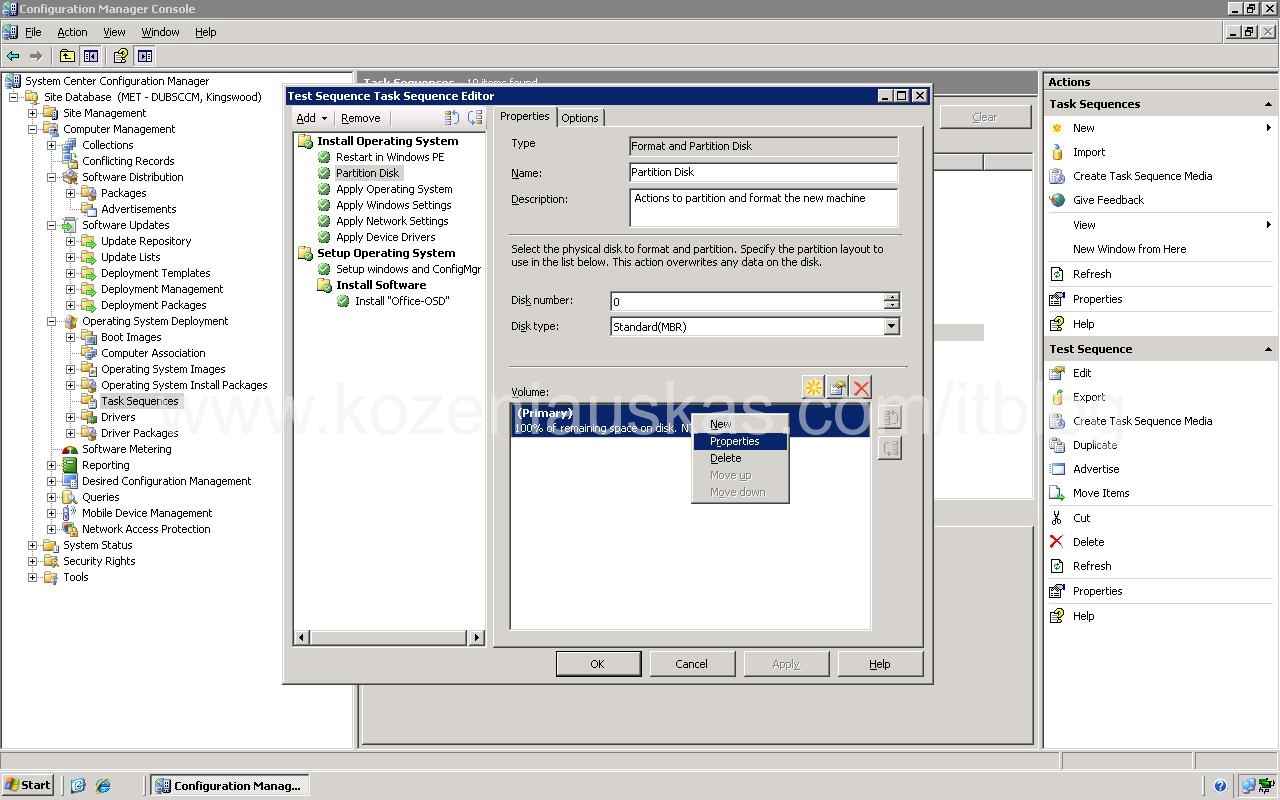Image resolution: width=1280 pixels, height=800 pixels.
Task: Select Install "Office-OSD" step
Action: (402, 301)
